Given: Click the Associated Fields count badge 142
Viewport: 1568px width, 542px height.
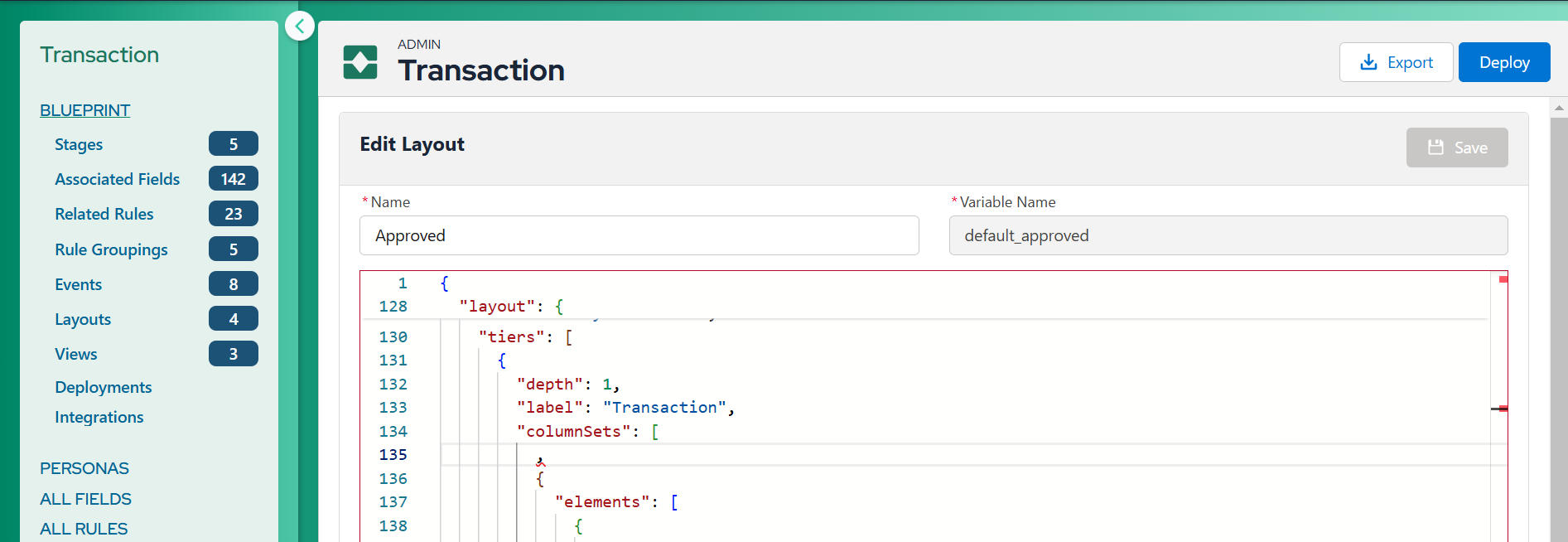Looking at the screenshot, I should click(x=234, y=179).
